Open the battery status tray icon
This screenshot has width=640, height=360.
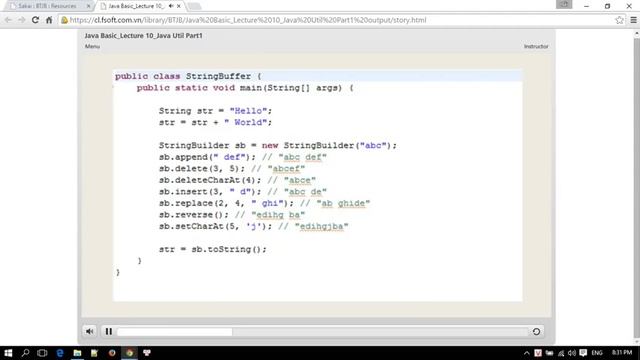549,353
